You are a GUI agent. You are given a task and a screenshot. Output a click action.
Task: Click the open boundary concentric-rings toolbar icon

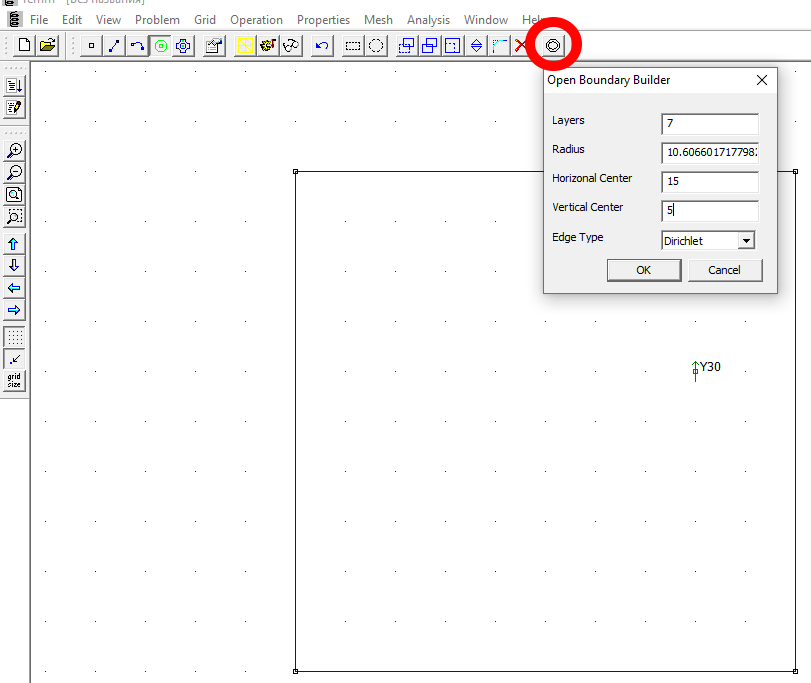[x=553, y=45]
